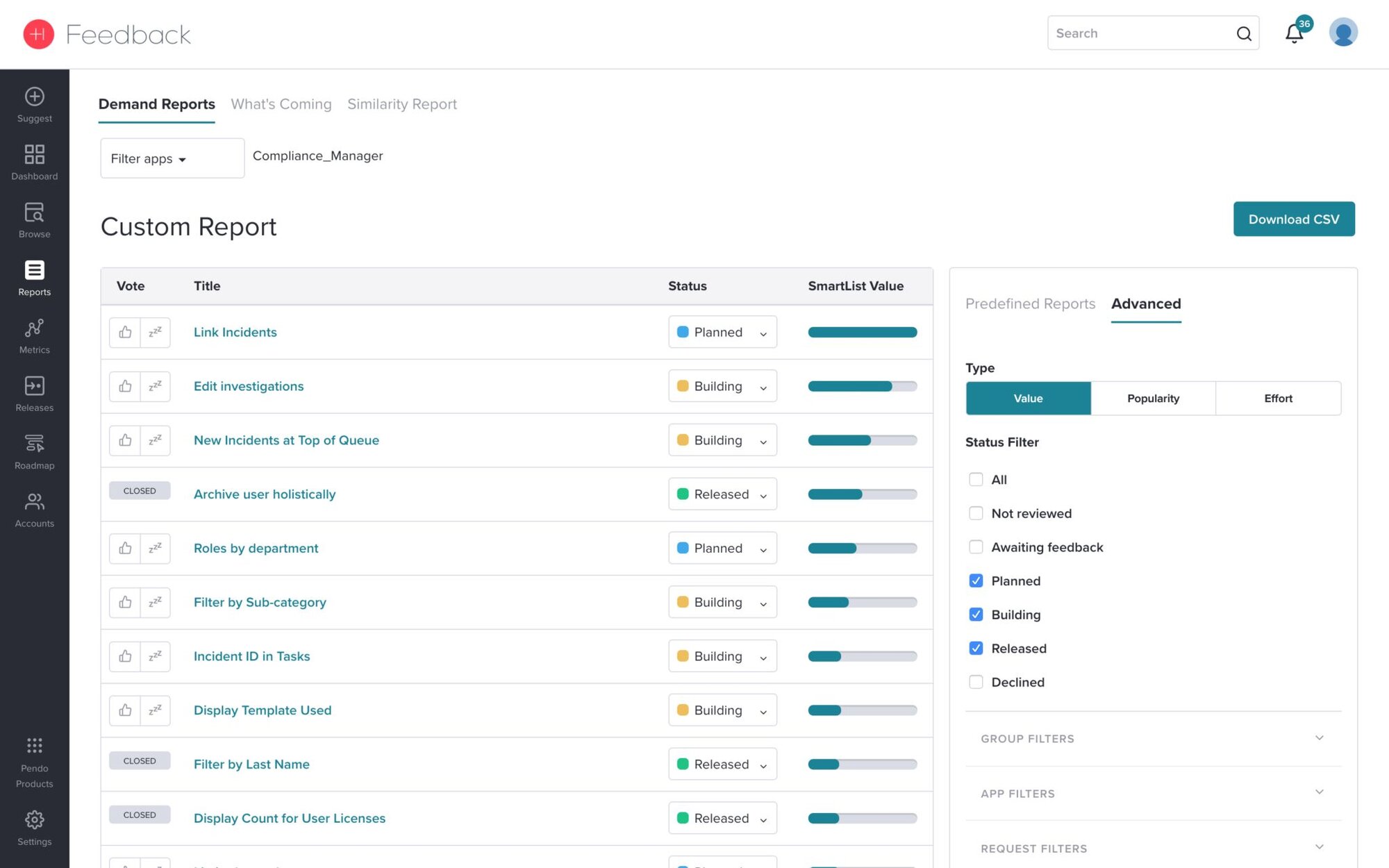
Task: Open the Filter by Sub-category request
Action: [x=260, y=602]
